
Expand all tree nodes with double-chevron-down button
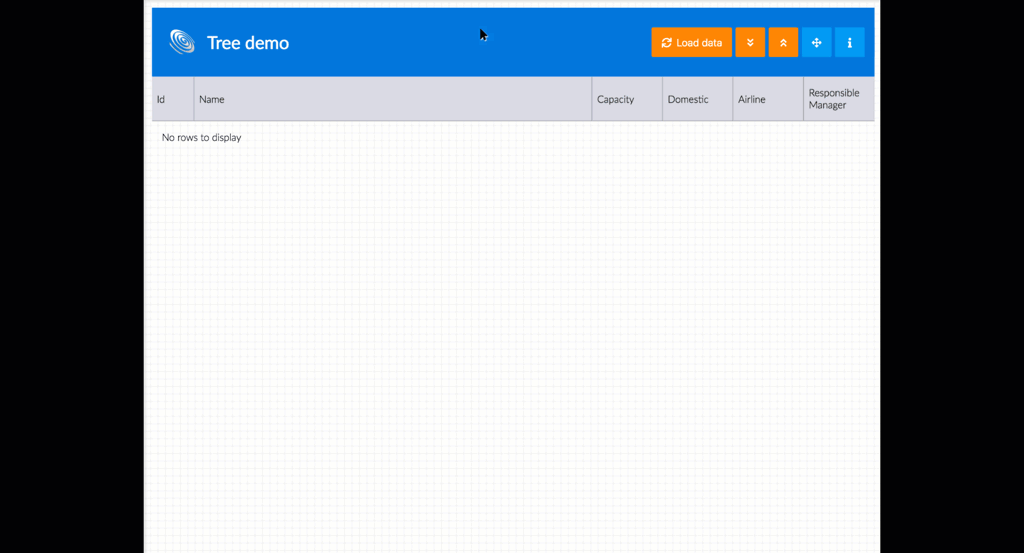[x=750, y=43]
